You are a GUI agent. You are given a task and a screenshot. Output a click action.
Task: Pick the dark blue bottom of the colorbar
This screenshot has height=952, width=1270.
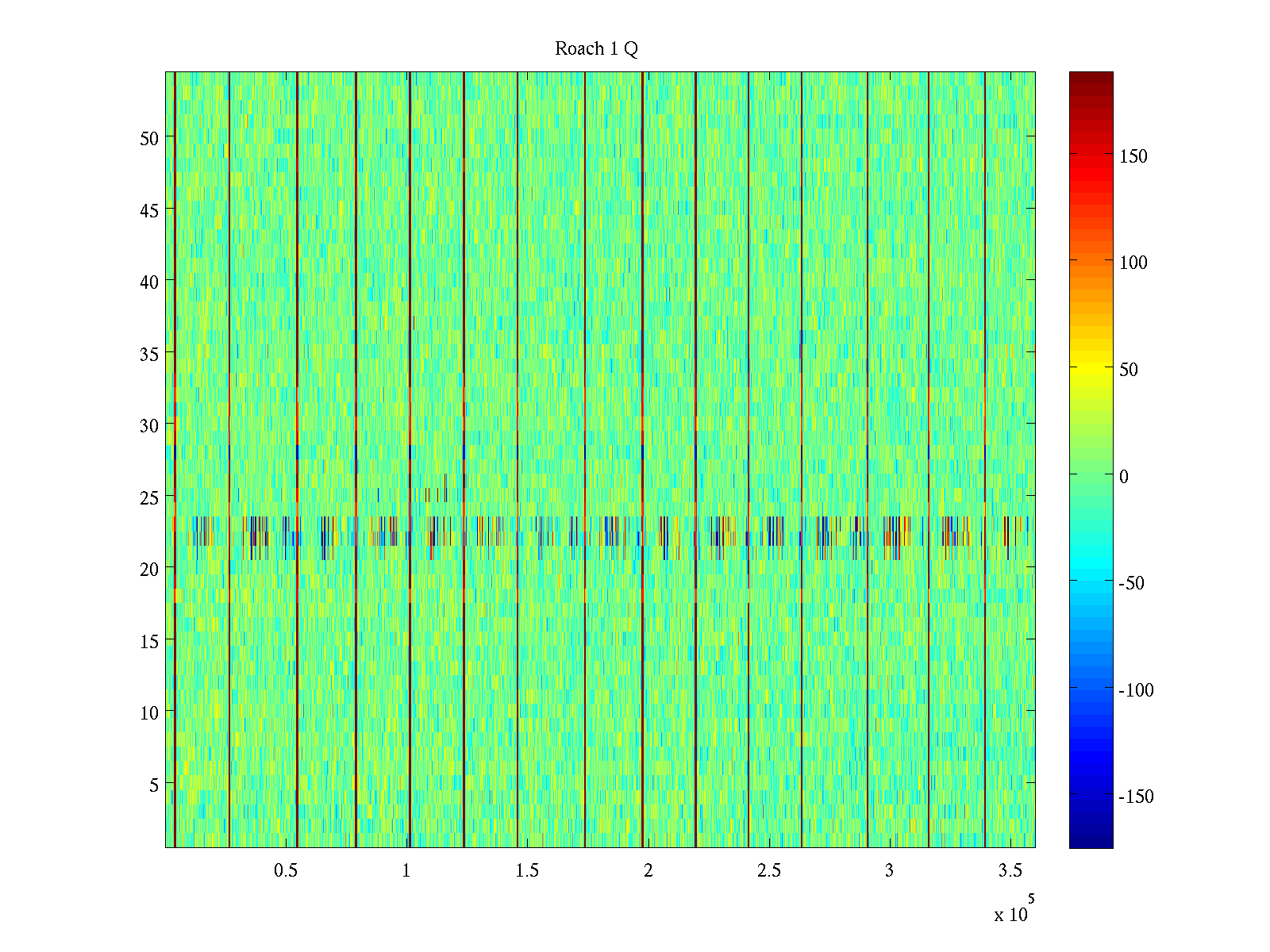click(1091, 843)
